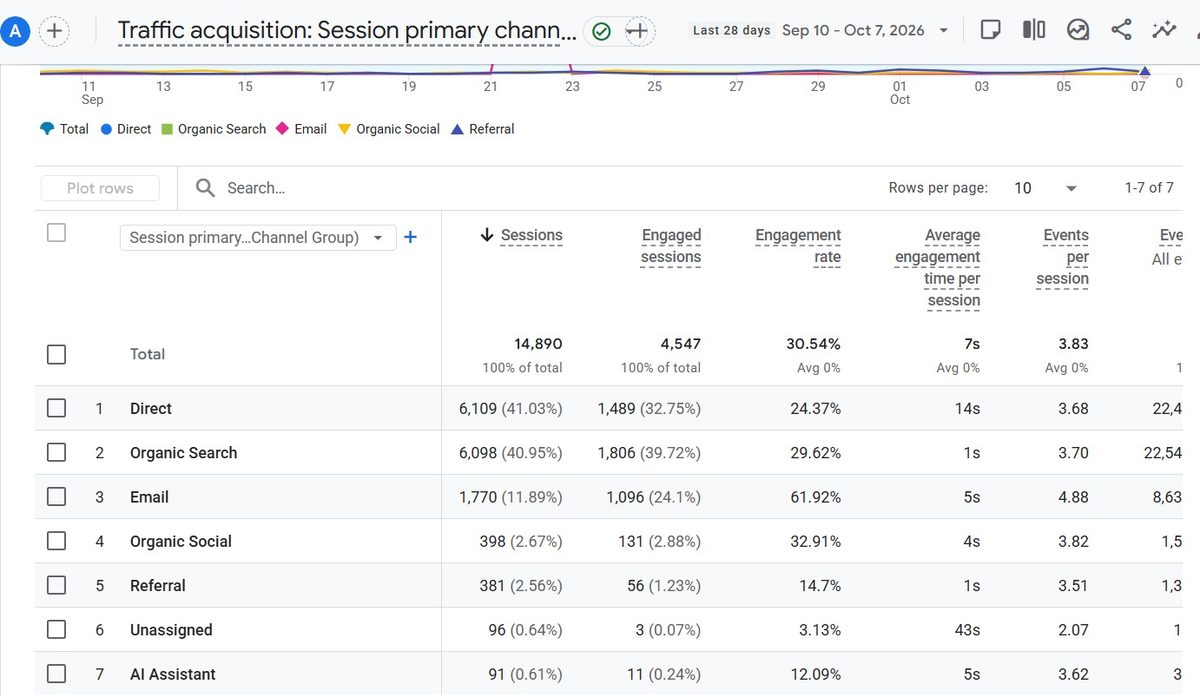Check the Organic Search row checkbox

pyautogui.click(x=57, y=452)
